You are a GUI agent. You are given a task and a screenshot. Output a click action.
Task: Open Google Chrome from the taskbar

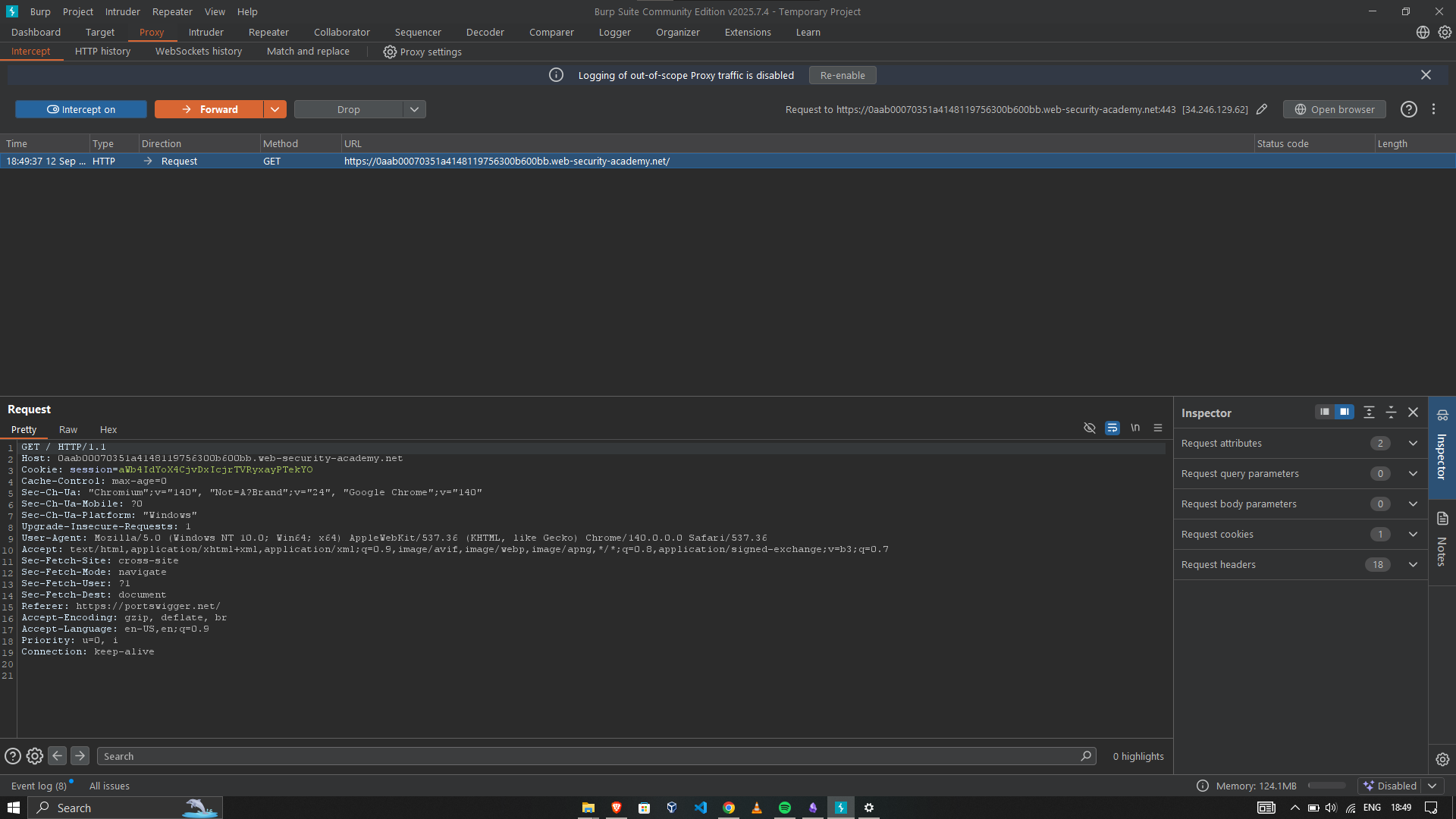[729, 808]
